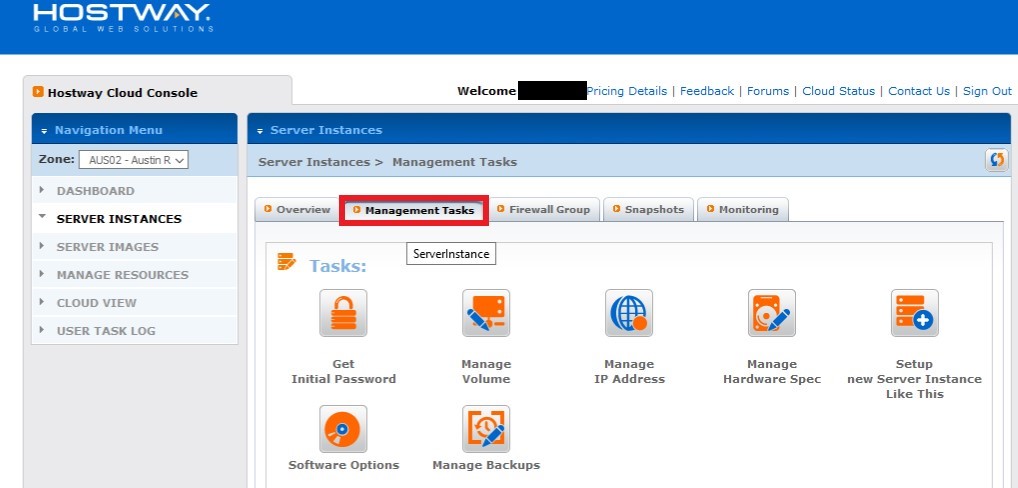Collapse the Navigation Menu panel

click(x=44, y=130)
